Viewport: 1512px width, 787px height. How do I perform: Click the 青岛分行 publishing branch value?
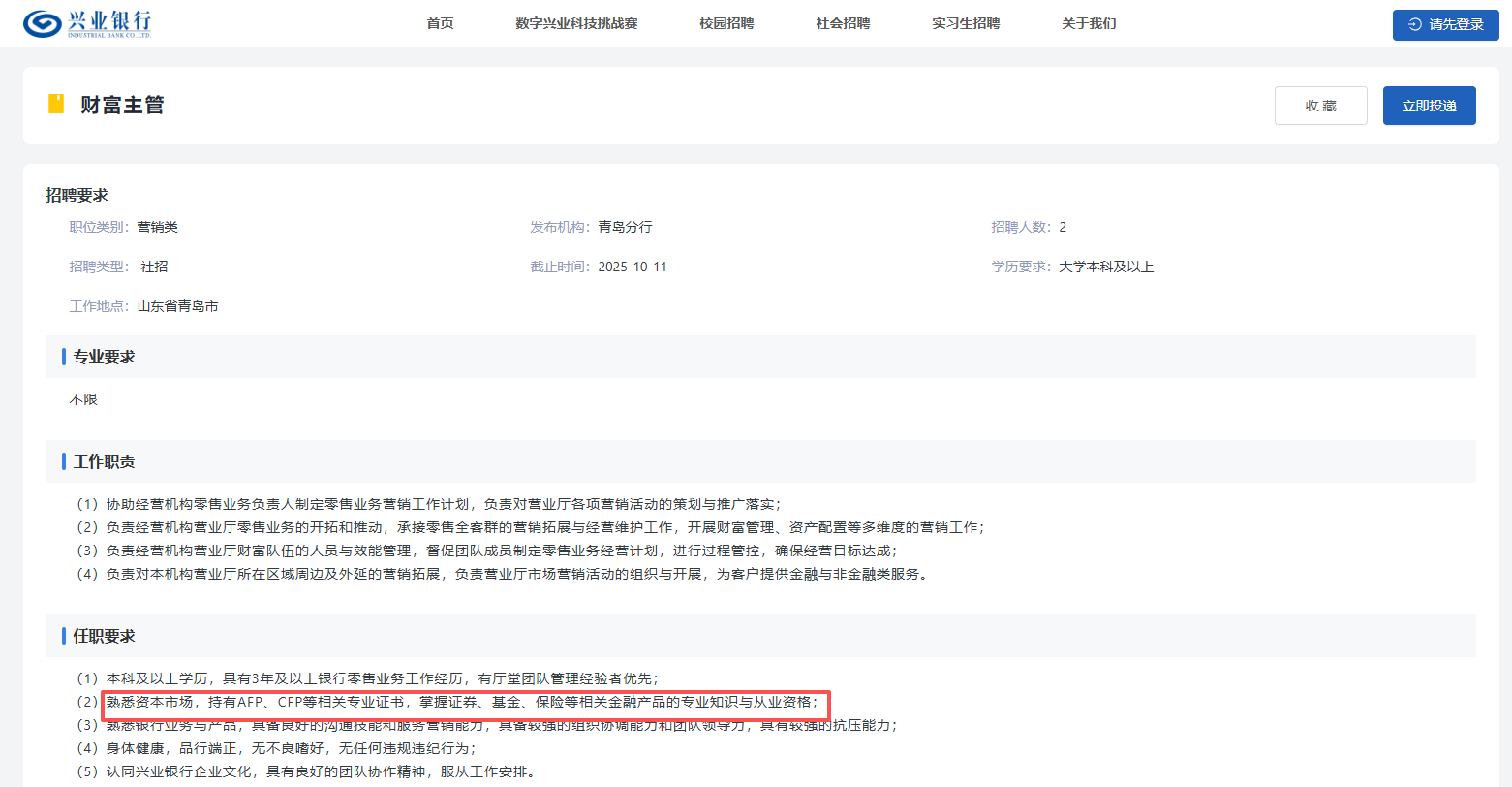pos(625,227)
